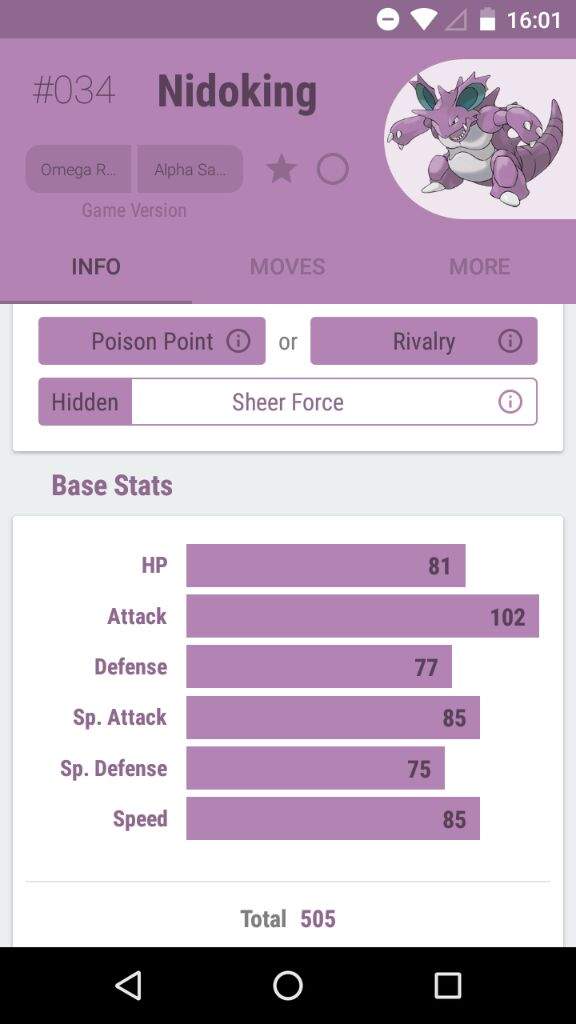Image resolution: width=576 pixels, height=1024 pixels.
Task: Tap the Attack stat bar showing 102
Action: (x=362, y=616)
